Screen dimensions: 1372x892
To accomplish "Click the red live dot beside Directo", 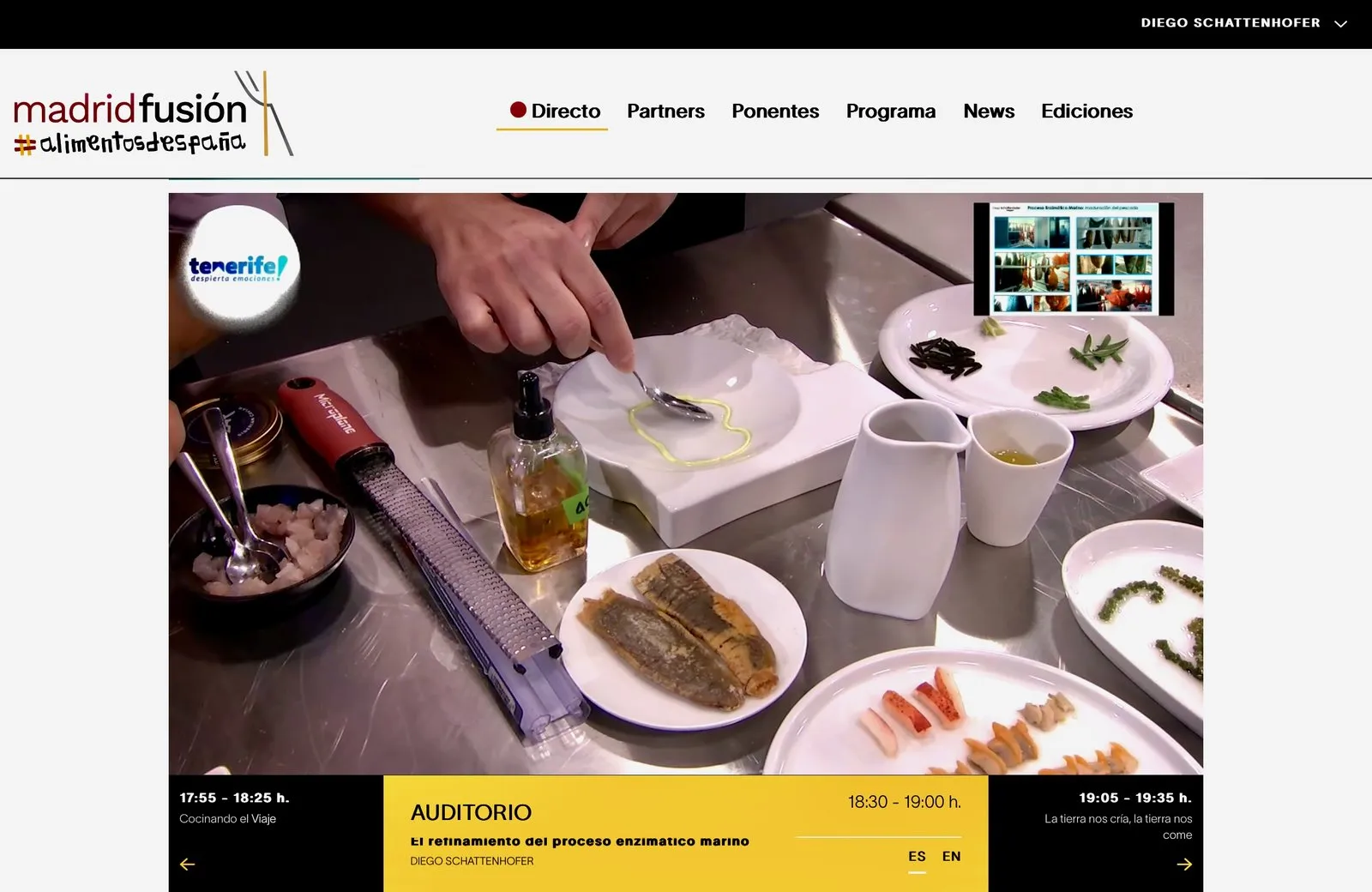I will [518, 110].
